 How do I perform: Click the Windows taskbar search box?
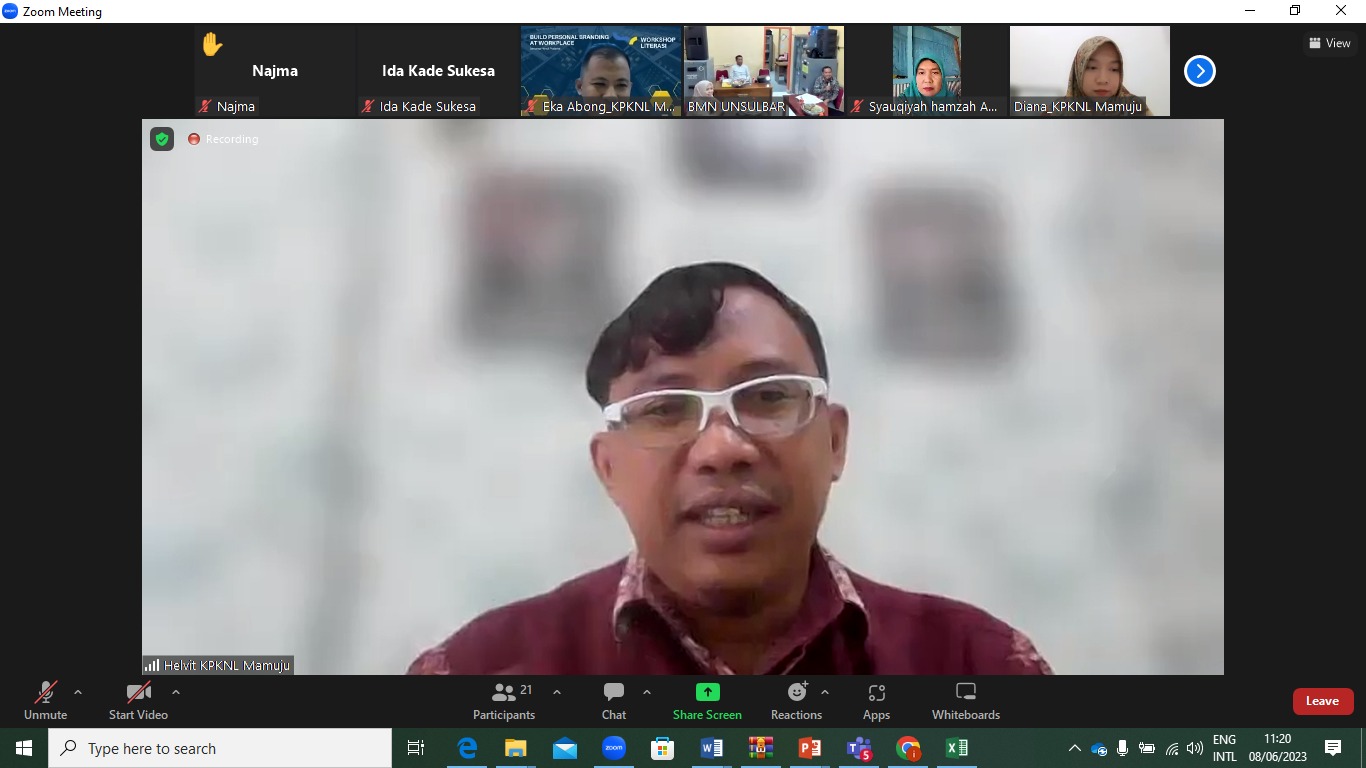pos(220,748)
